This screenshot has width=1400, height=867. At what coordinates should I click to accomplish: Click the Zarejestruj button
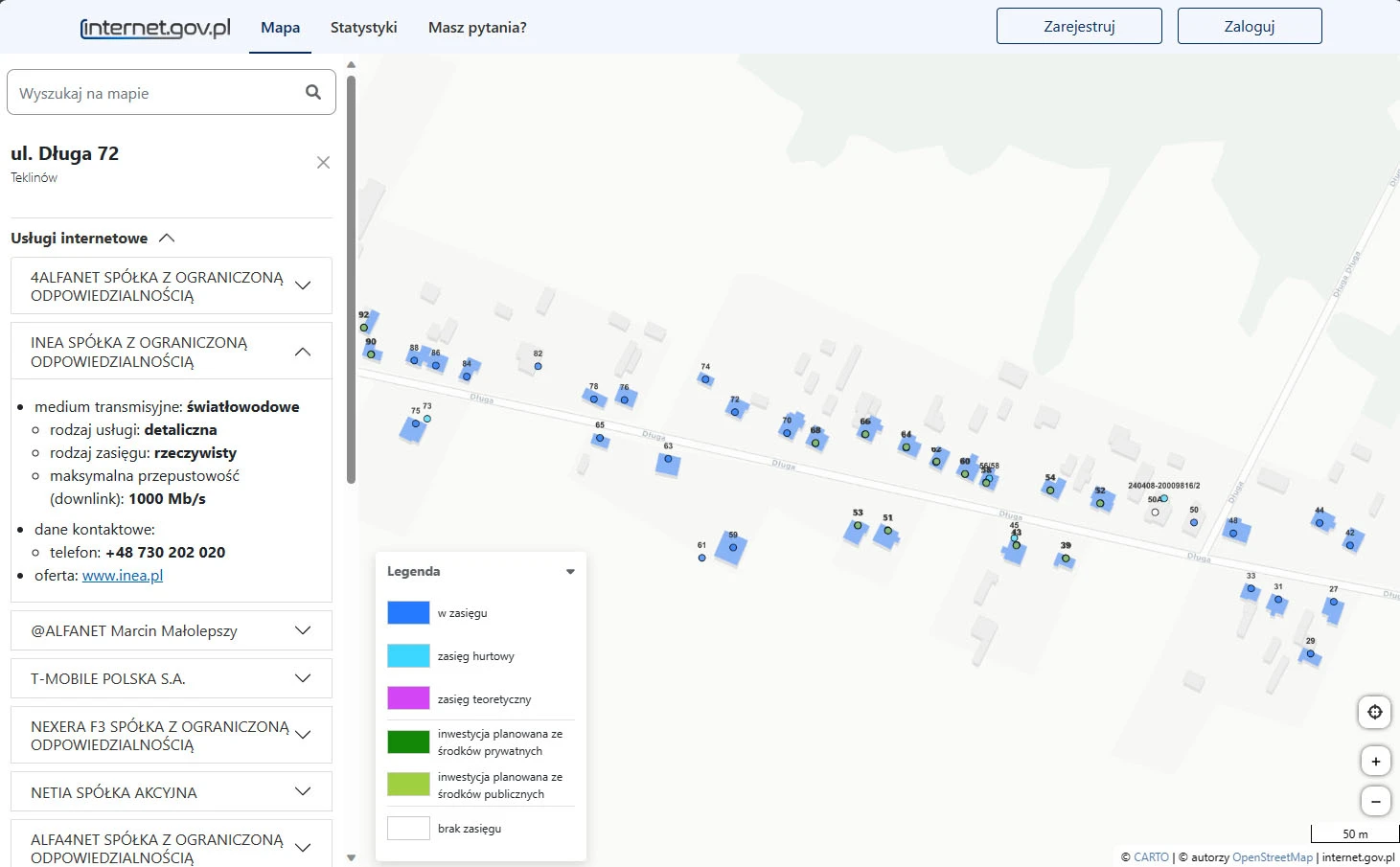(x=1079, y=26)
